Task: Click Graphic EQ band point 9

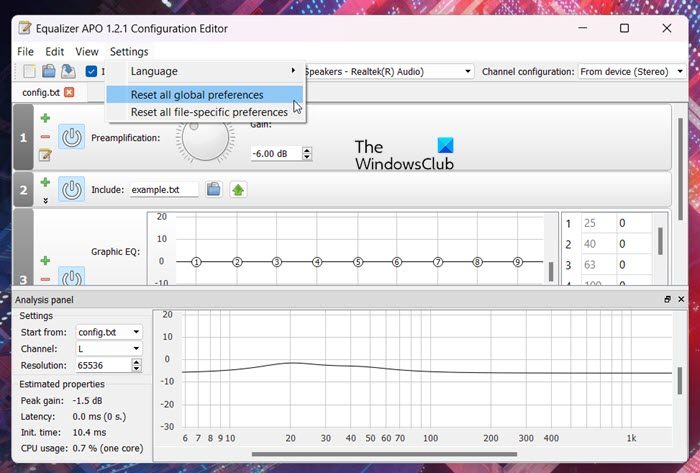Action: (517, 262)
